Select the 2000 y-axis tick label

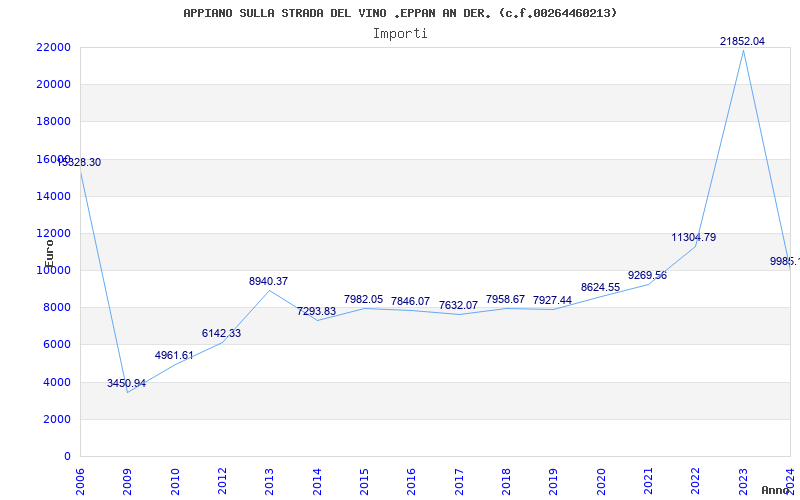point(56,419)
